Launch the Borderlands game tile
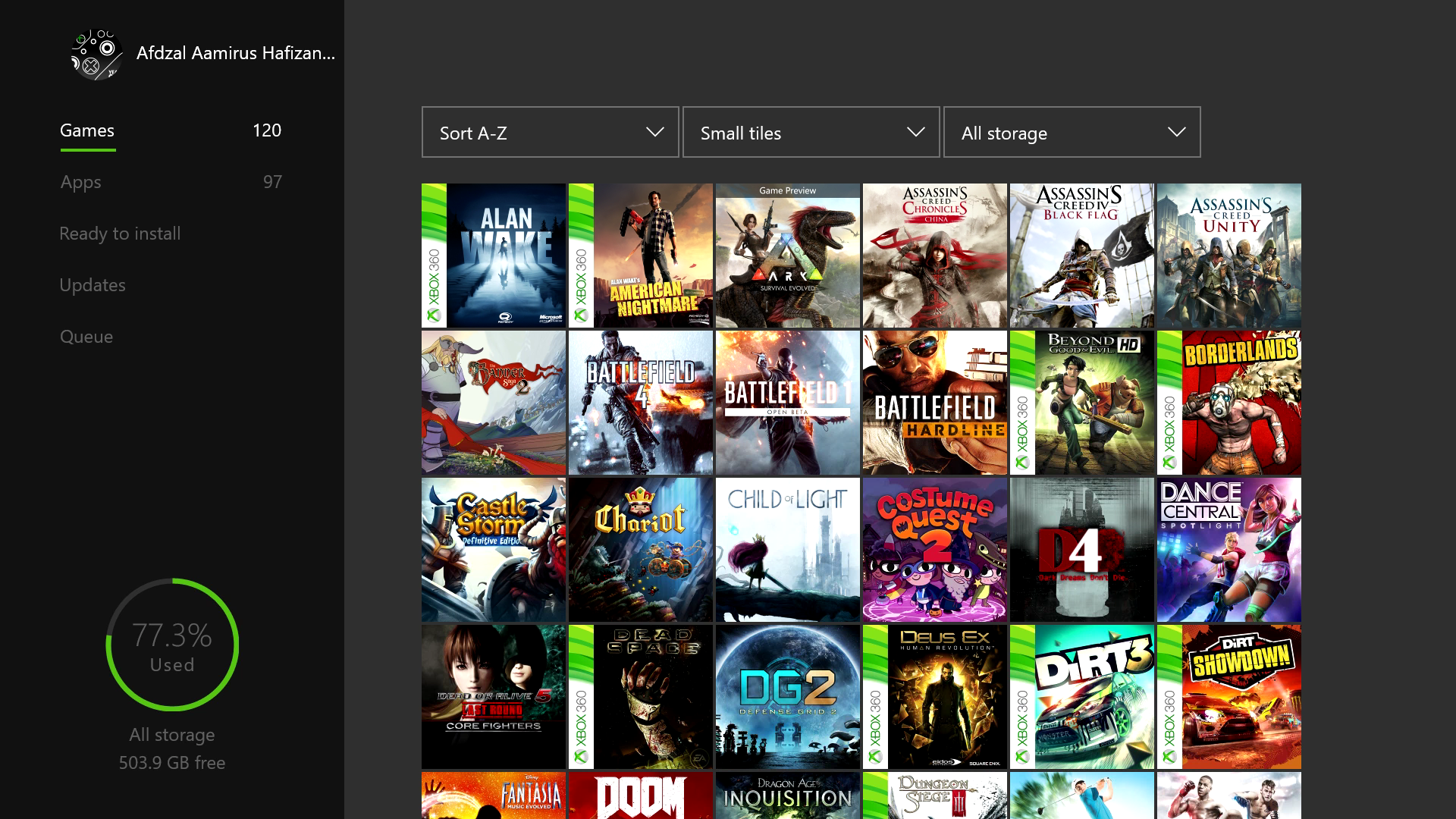This screenshot has height=819, width=1456. click(x=1229, y=403)
